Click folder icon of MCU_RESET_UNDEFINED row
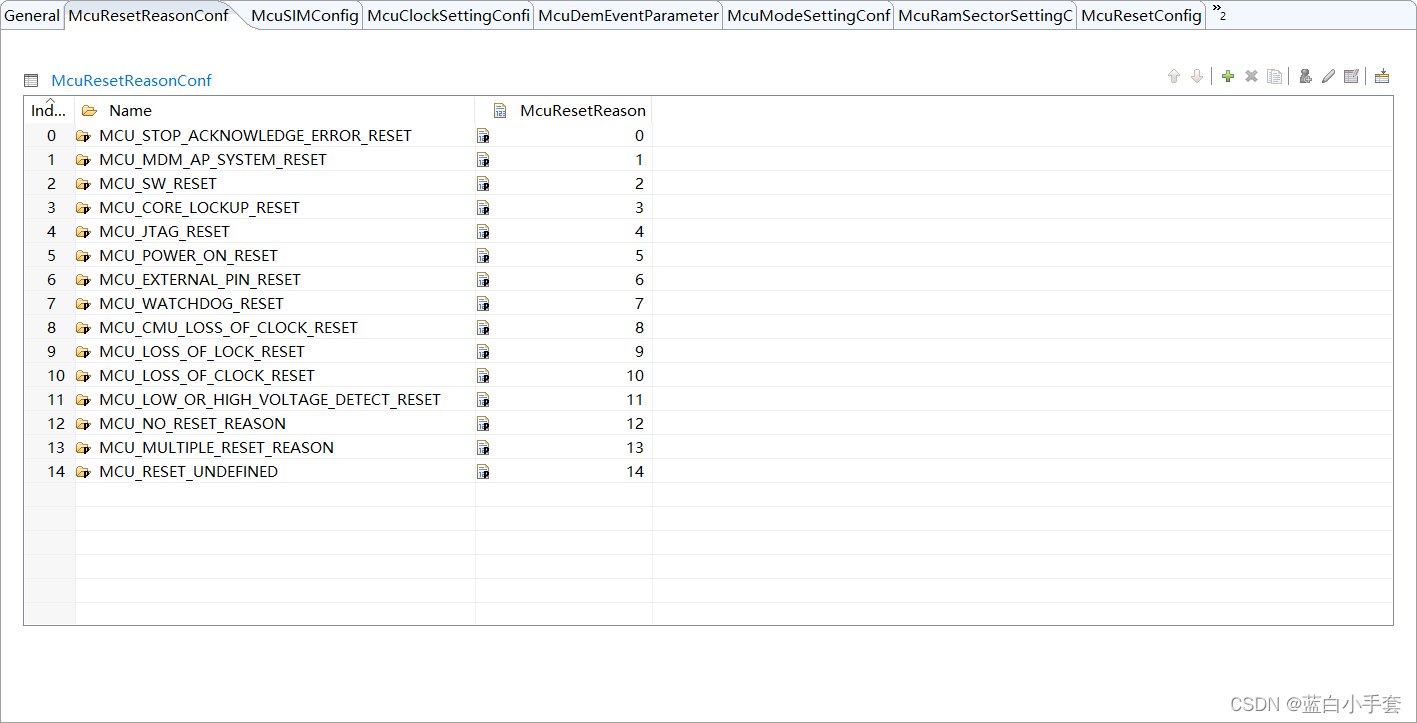The image size is (1417, 723). pos(83,472)
